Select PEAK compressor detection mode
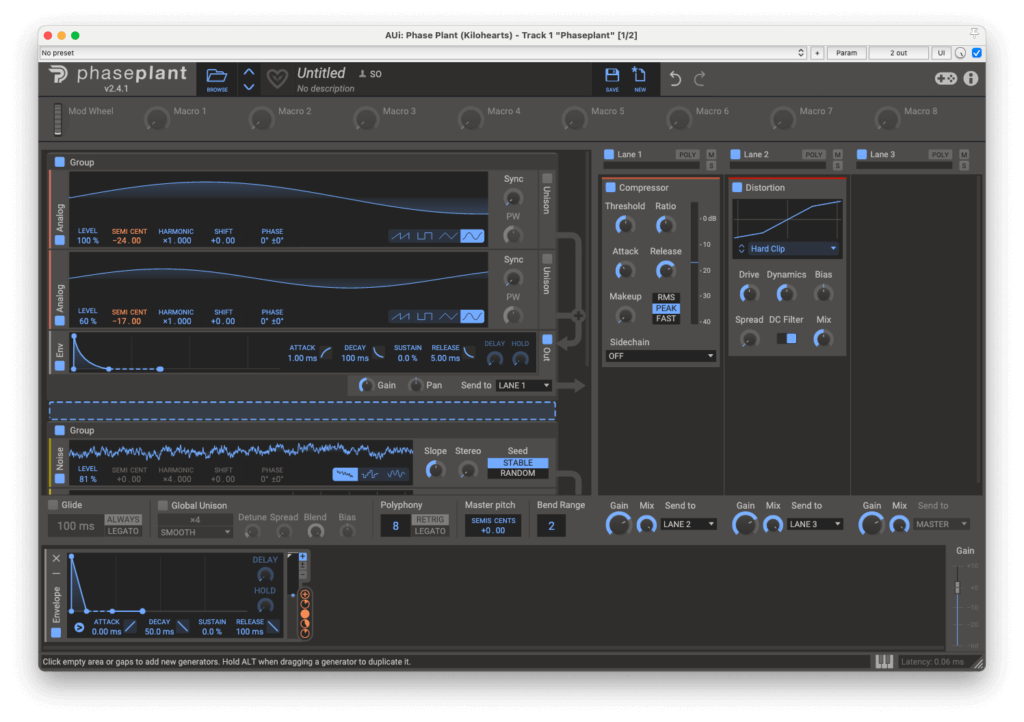This screenshot has width=1024, height=722. [x=666, y=308]
